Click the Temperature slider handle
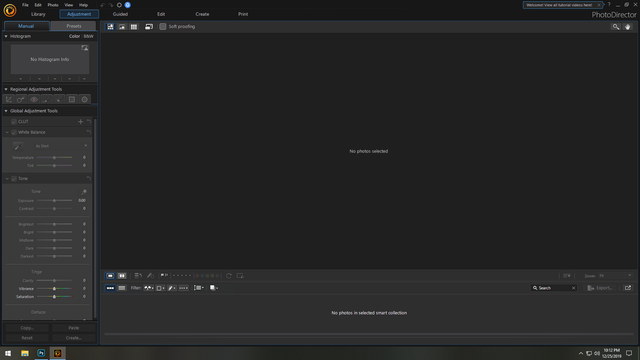Image resolution: width=640 pixels, height=360 pixels. point(54,158)
